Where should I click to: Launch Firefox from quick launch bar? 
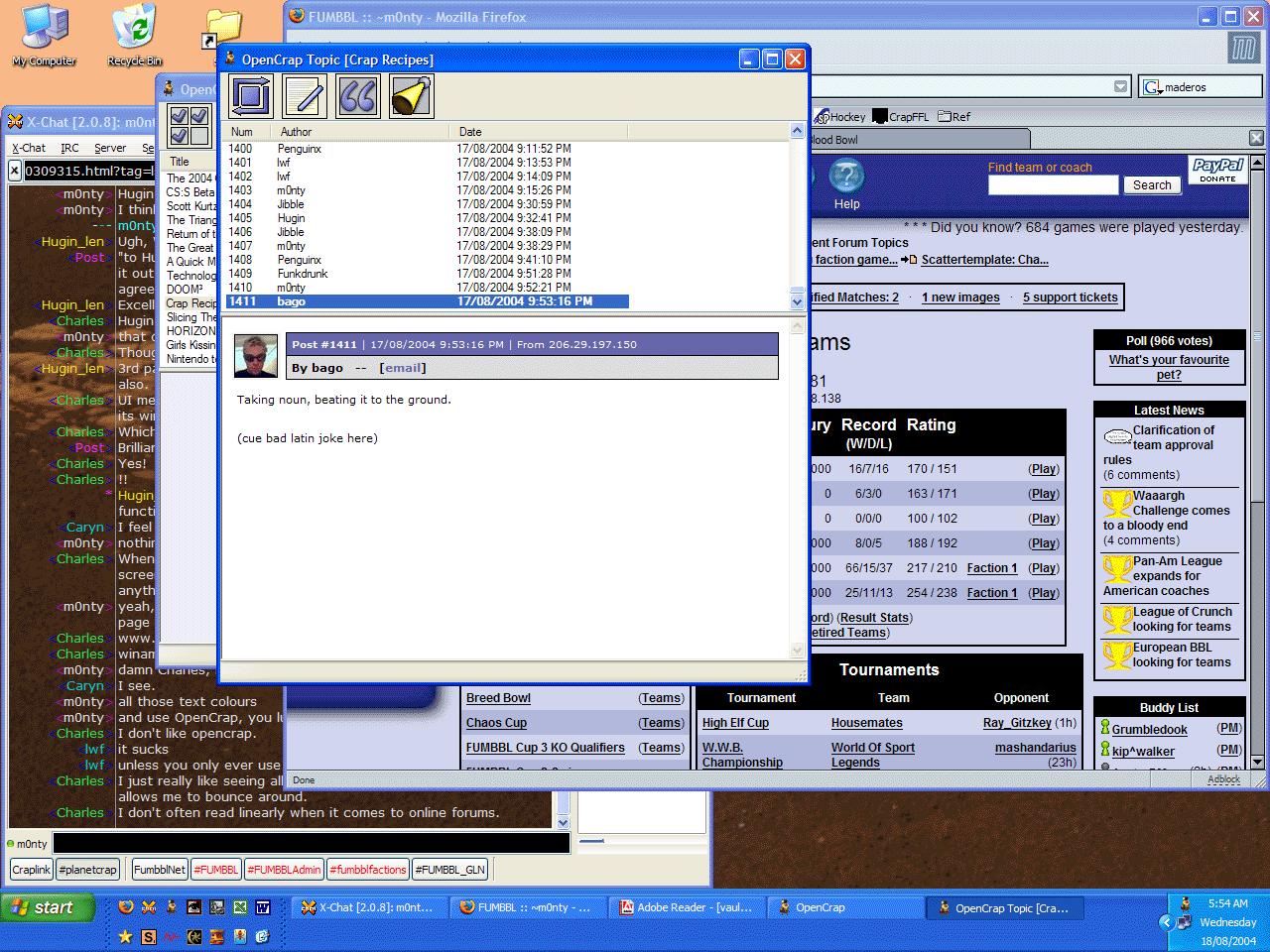point(126,906)
